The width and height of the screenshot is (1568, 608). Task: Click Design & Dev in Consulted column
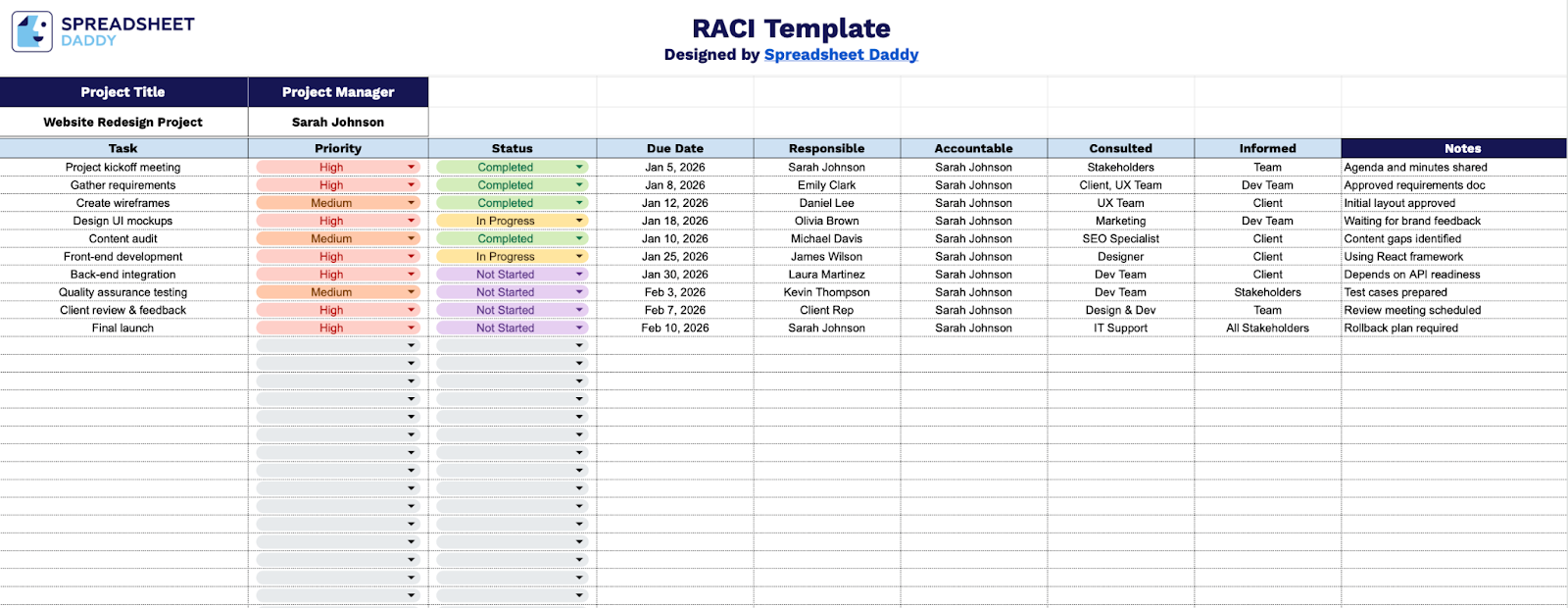[x=1121, y=310]
